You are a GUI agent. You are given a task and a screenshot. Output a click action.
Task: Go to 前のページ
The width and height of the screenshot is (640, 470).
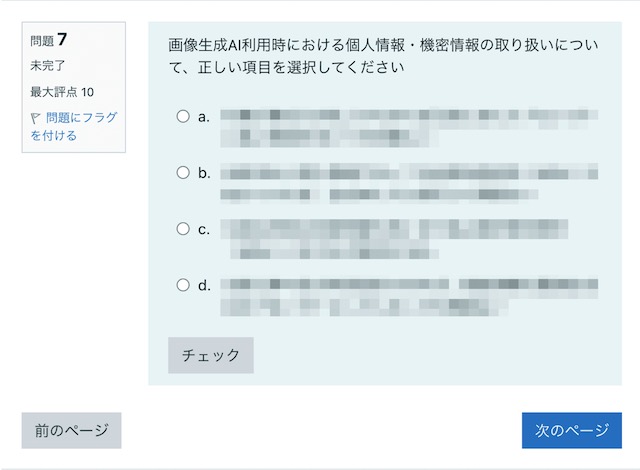(x=71, y=430)
